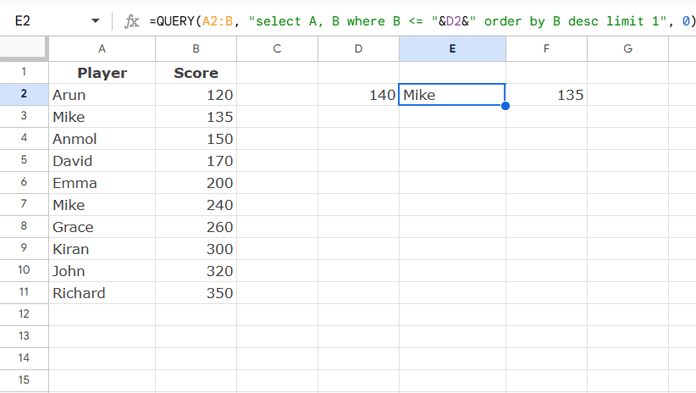Select row 12 header
The image size is (696, 393).
point(24,314)
